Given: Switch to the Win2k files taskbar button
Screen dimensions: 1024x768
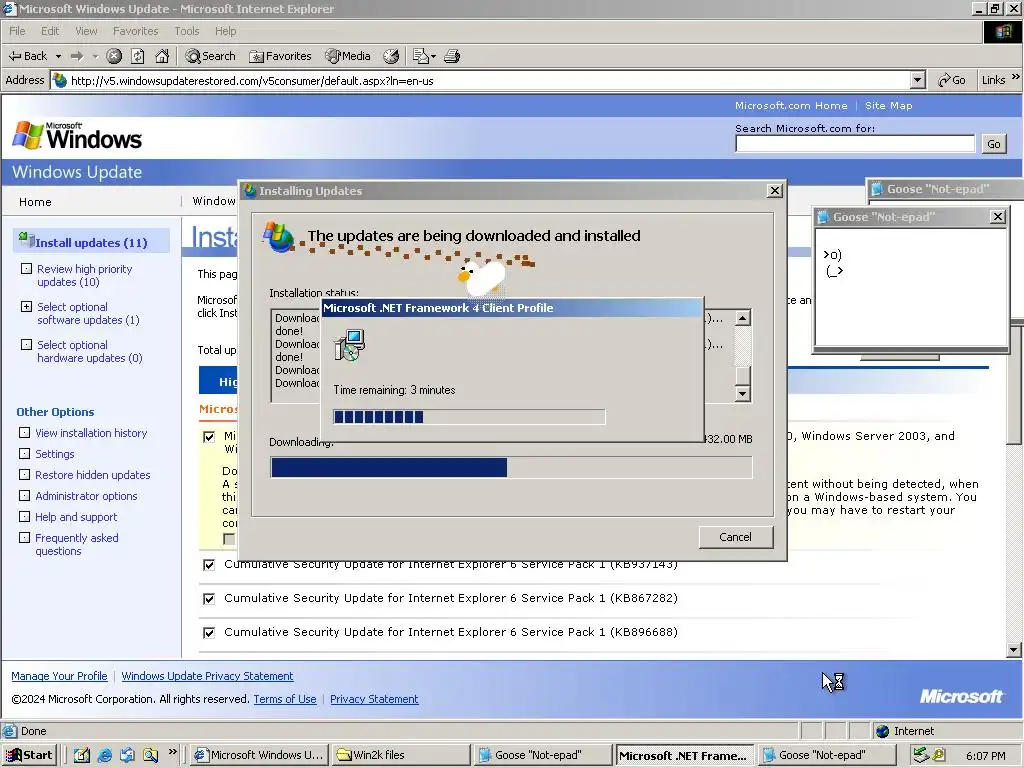Looking at the screenshot, I should click(400, 755).
